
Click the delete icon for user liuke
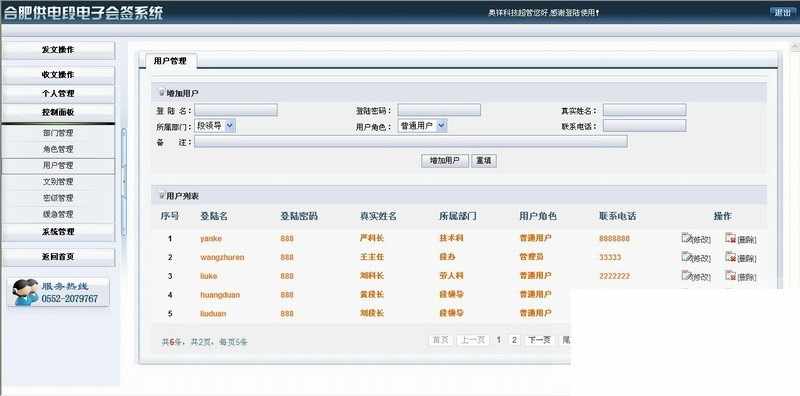(x=730, y=276)
